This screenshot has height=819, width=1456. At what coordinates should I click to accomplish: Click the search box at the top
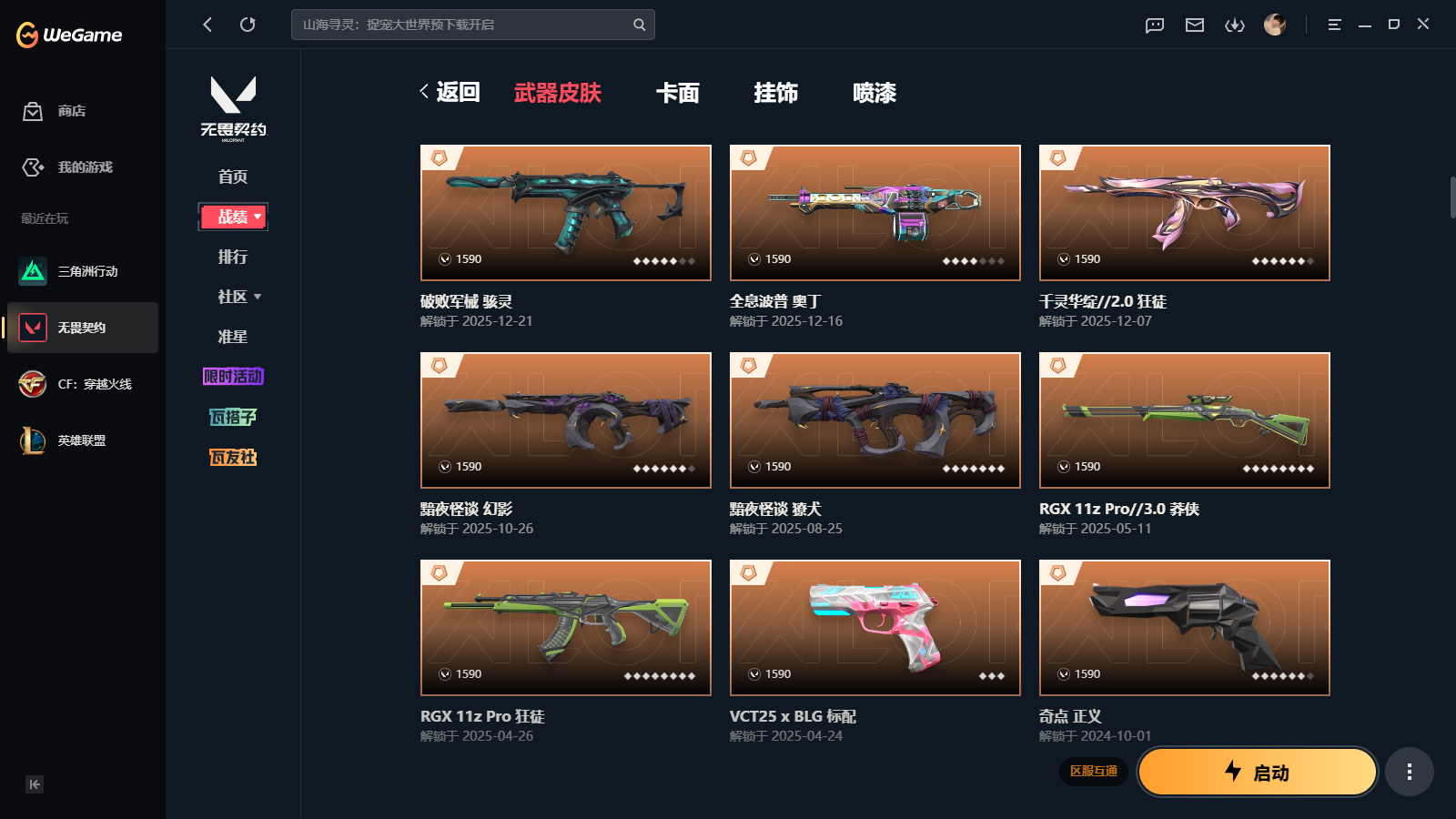pyautogui.click(x=472, y=25)
